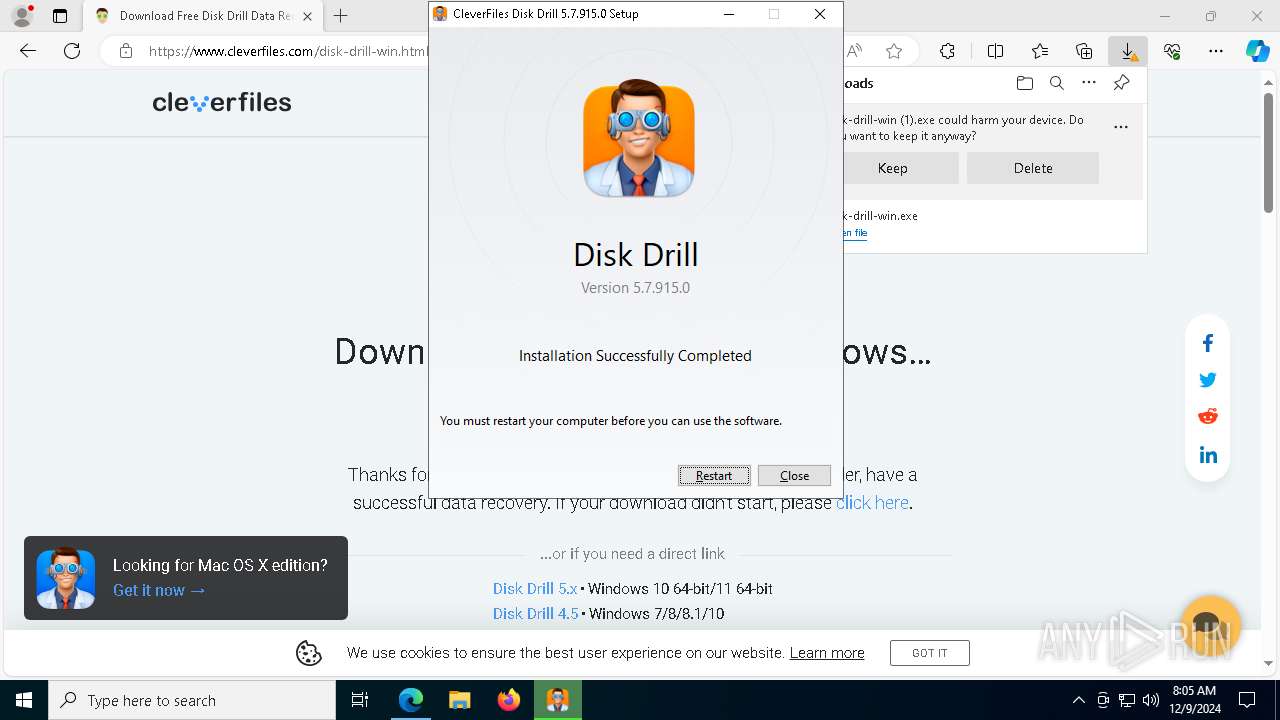
Task: View site information lock icon
Action: tap(126, 51)
